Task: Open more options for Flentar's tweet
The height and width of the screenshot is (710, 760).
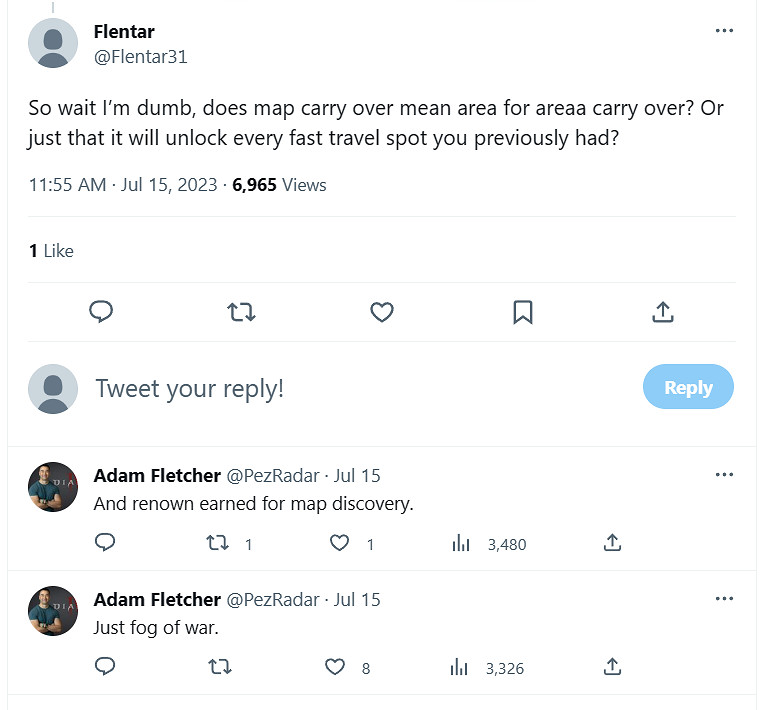Action: tap(725, 31)
